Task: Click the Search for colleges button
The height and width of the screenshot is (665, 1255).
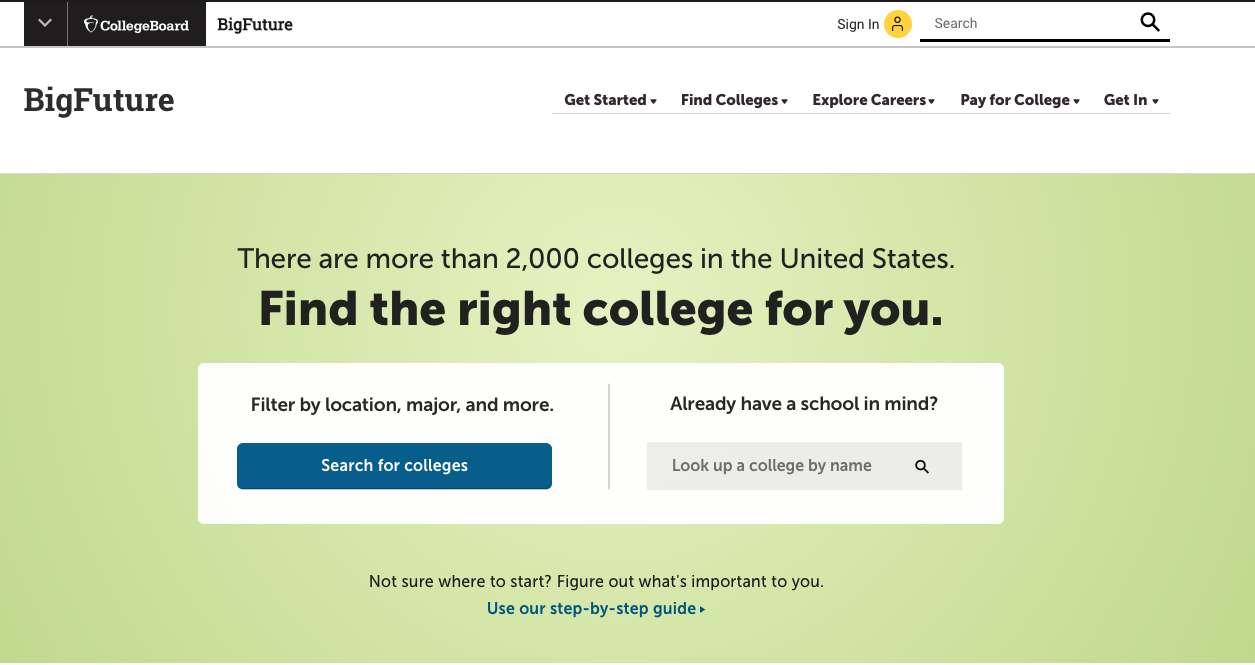Action: pos(394,466)
